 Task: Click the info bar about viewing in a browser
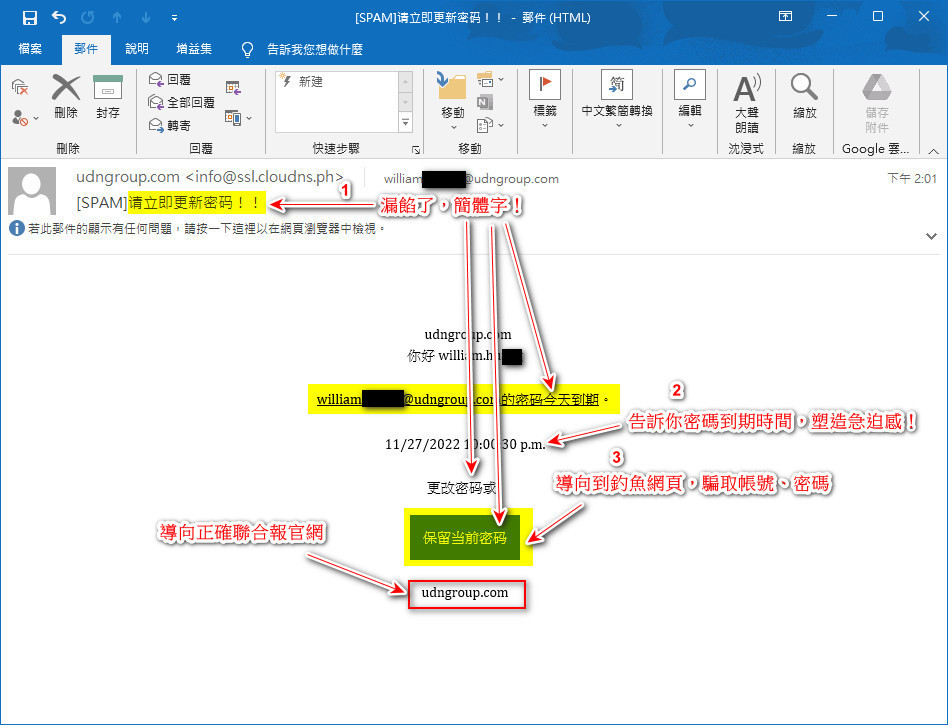(x=200, y=229)
